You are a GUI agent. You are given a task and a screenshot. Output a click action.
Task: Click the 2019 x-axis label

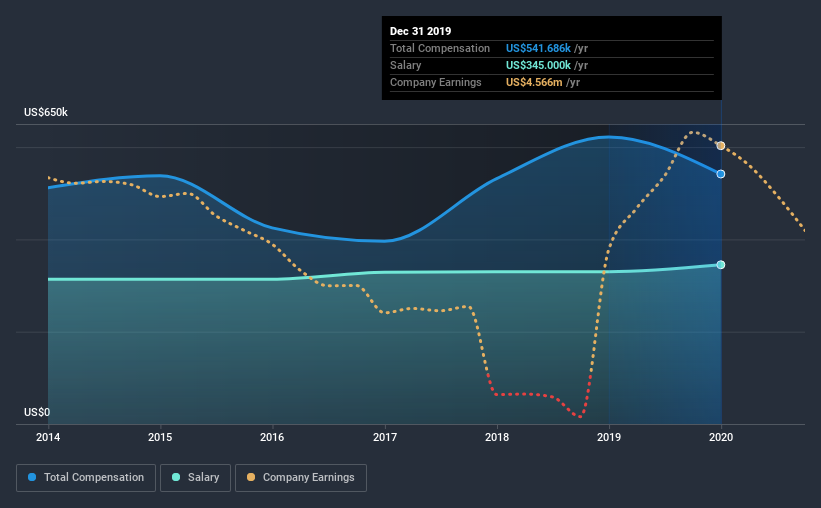pos(609,437)
